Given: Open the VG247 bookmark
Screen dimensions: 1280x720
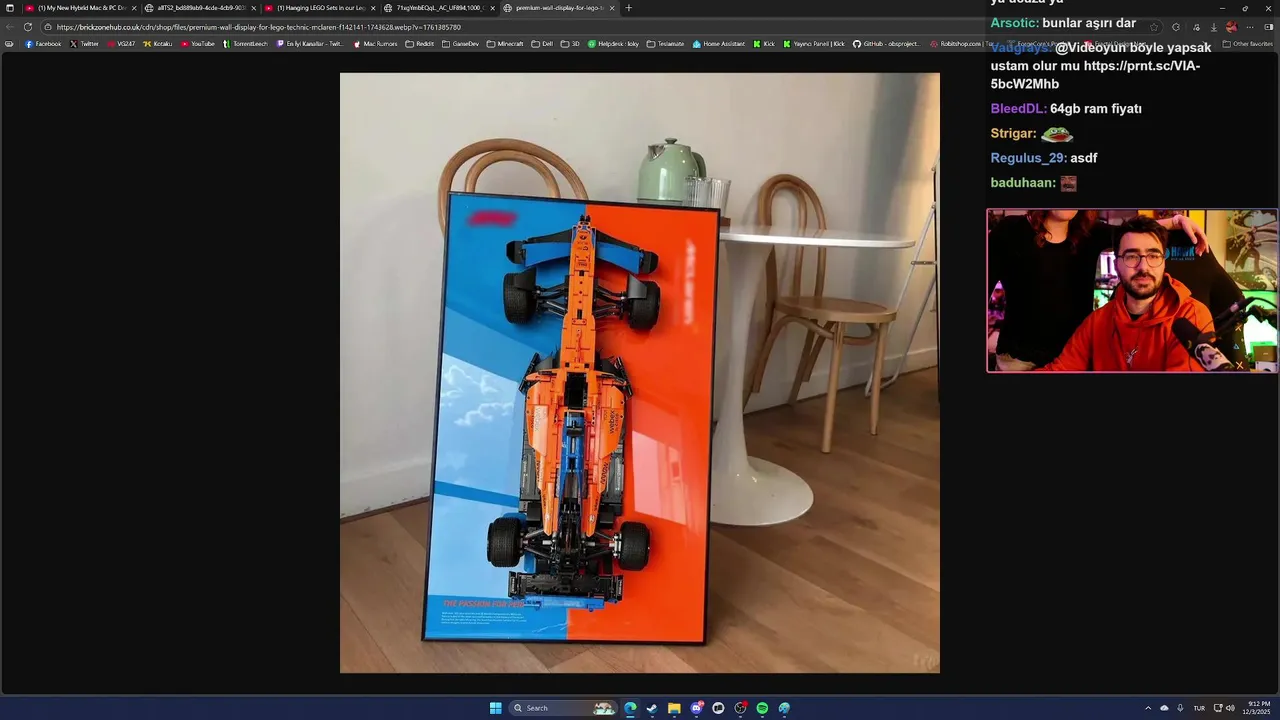Looking at the screenshot, I should coord(121,44).
